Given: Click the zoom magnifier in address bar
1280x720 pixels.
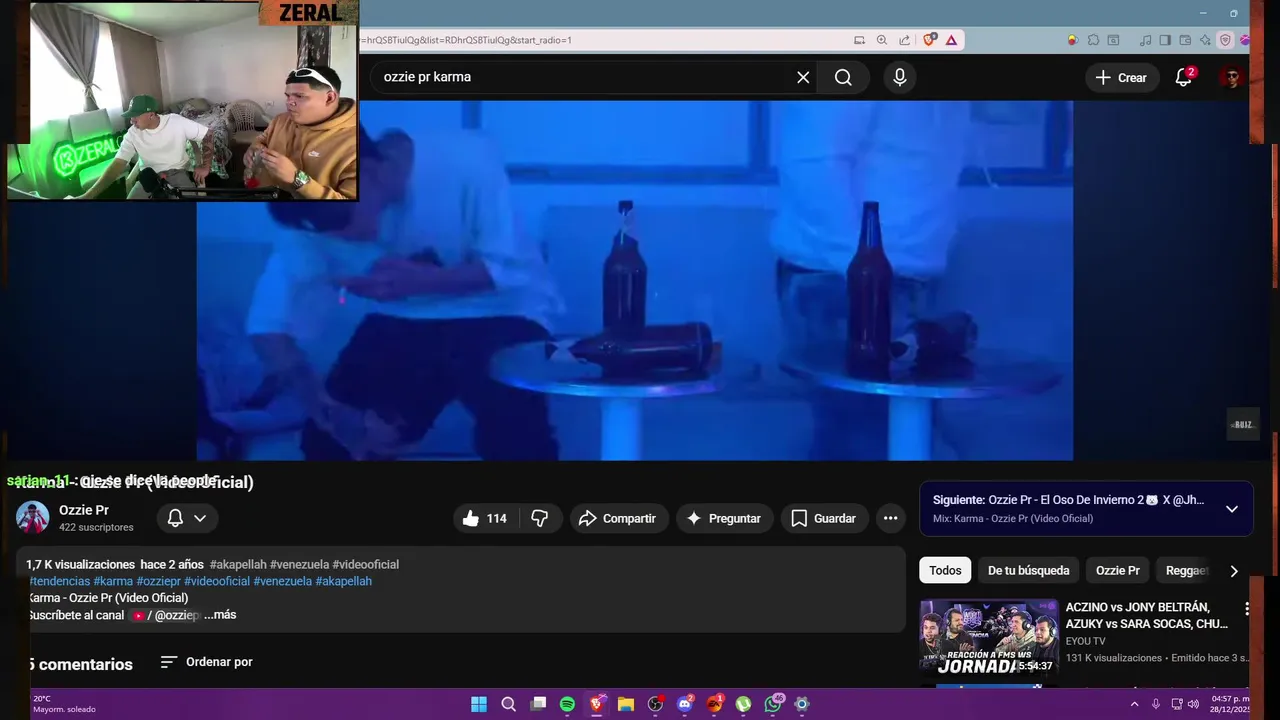Looking at the screenshot, I should pos(882,40).
